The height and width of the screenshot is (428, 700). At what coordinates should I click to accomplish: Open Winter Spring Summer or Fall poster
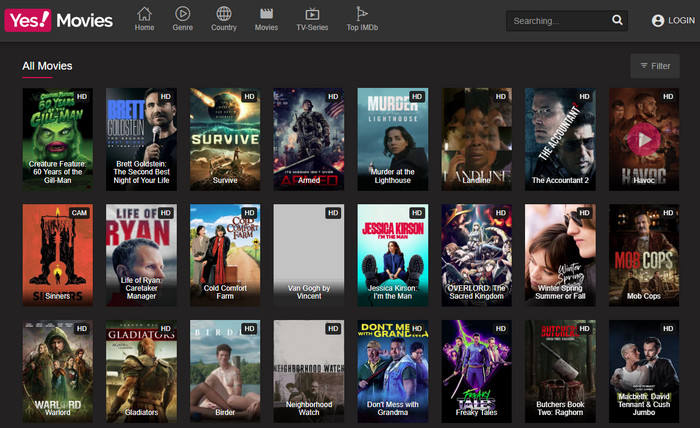(x=560, y=255)
